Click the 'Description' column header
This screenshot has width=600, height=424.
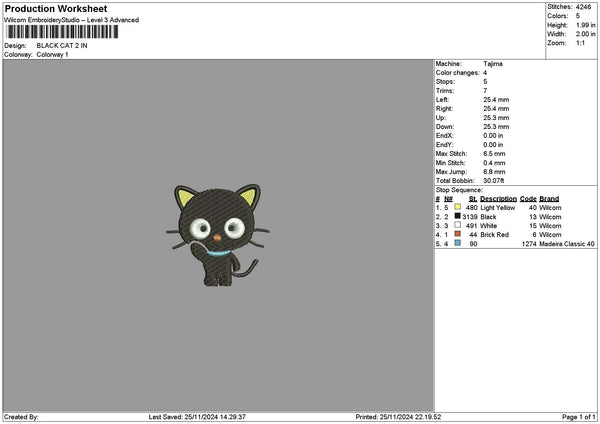pos(498,199)
